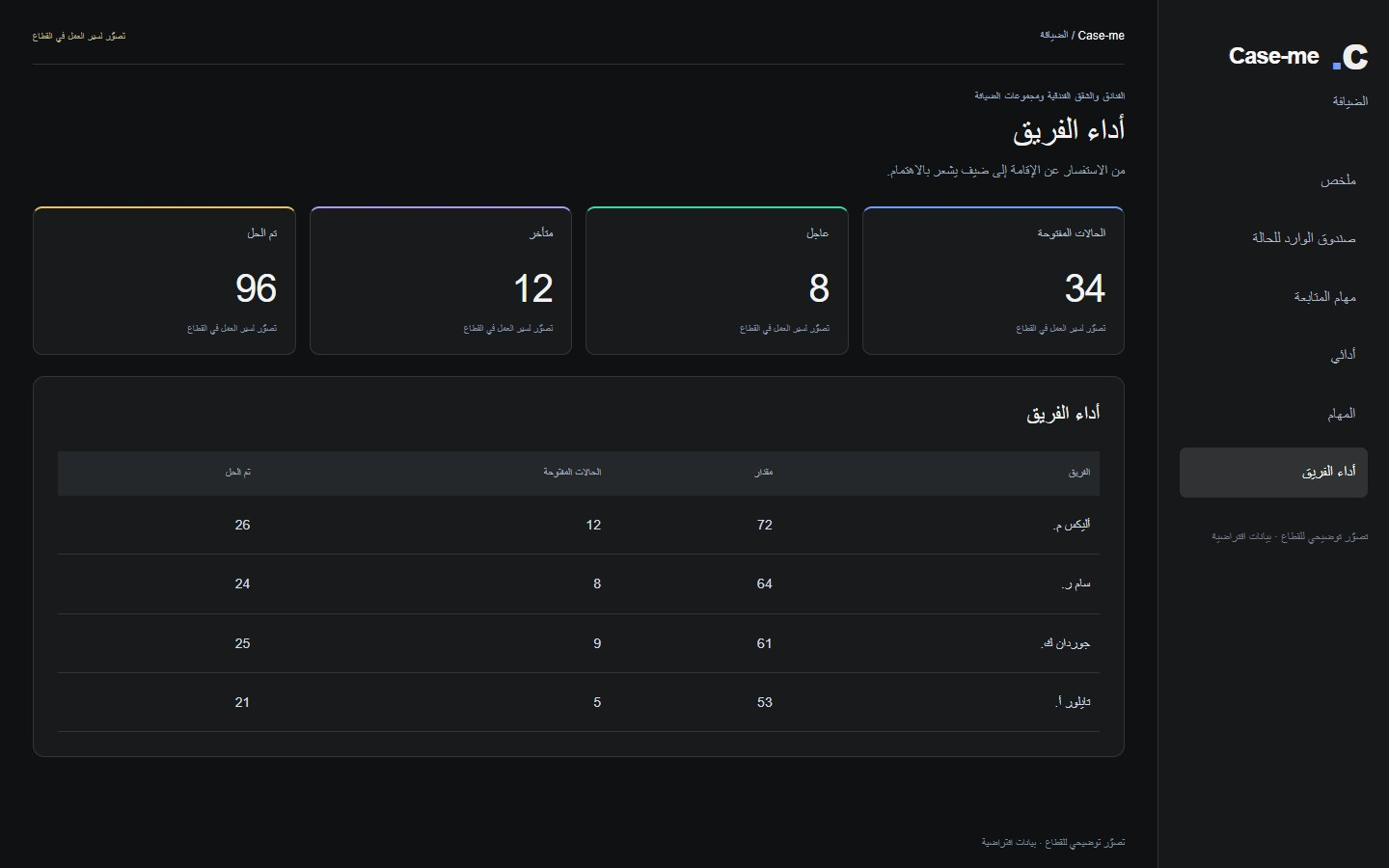Click the subtitle starting with من الاستفسار

pos(1006,171)
